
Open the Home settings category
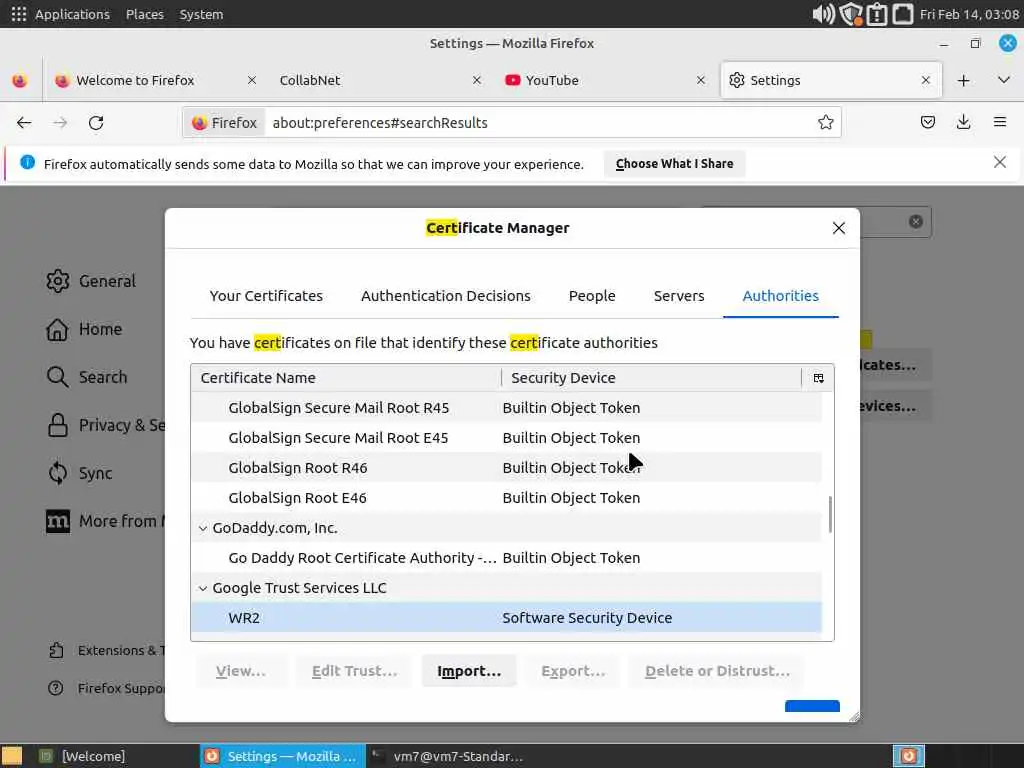(84, 329)
